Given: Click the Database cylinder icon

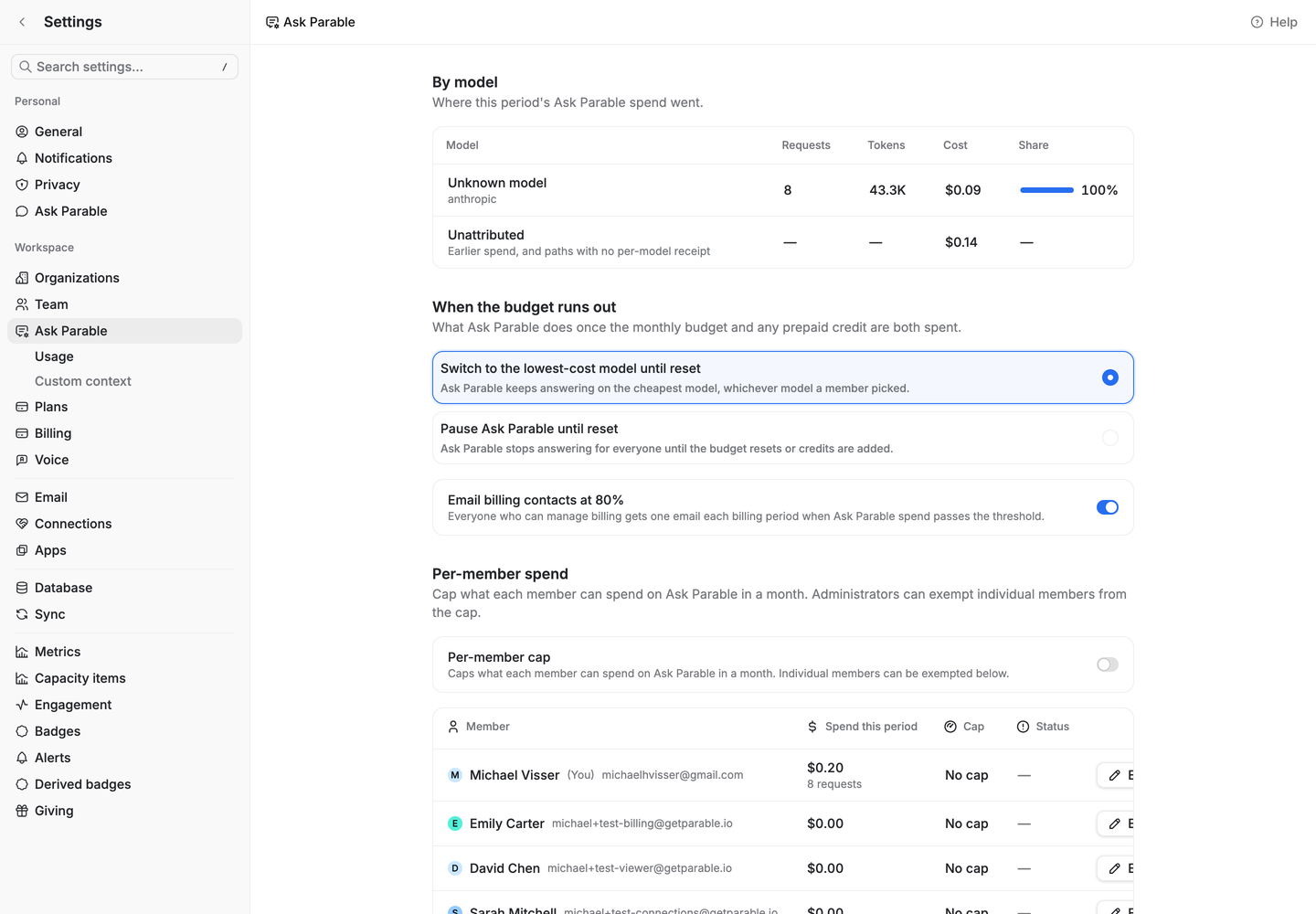Looking at the screenshot, I should pos(22,588).
